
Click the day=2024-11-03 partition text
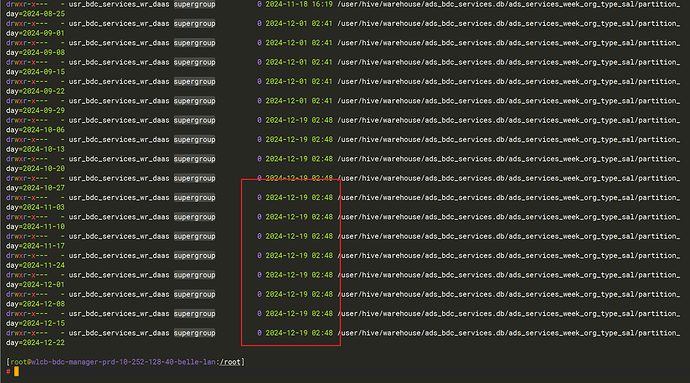(35, 208)
